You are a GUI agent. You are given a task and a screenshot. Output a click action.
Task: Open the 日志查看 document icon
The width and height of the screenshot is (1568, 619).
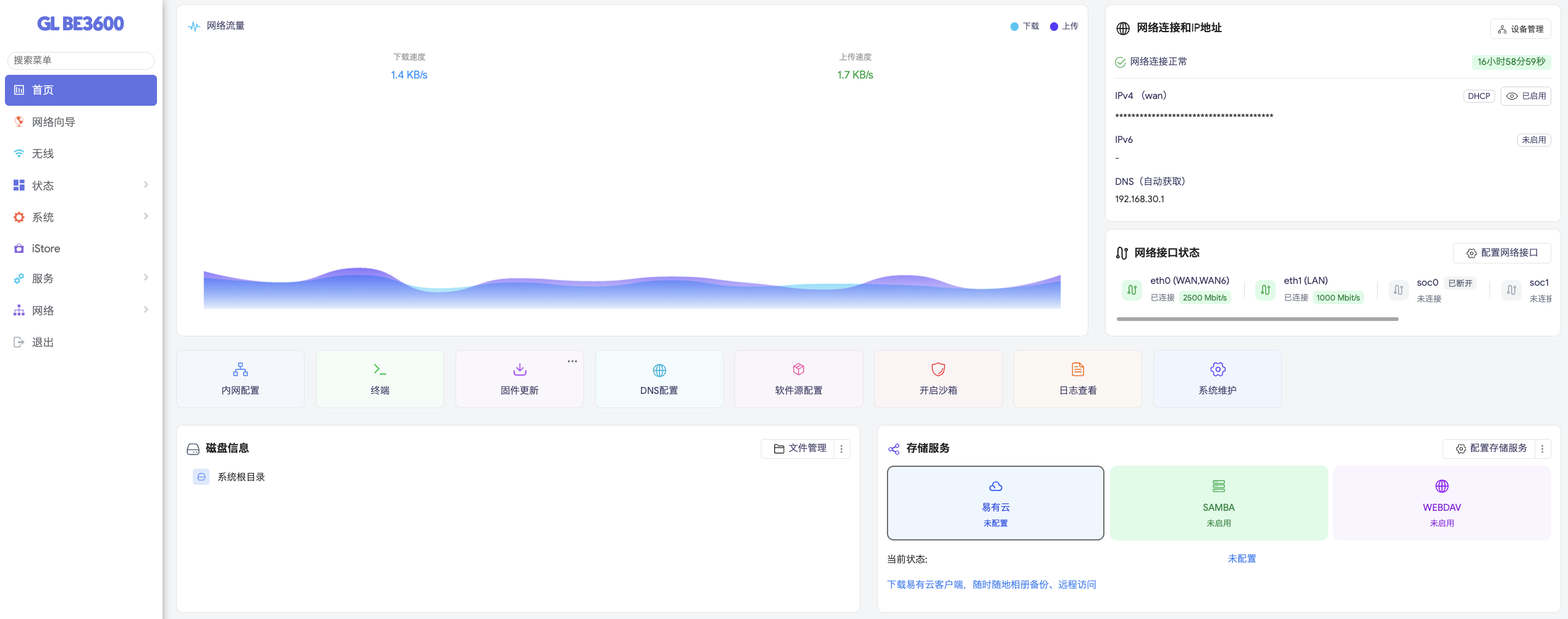click(1078, 370)
